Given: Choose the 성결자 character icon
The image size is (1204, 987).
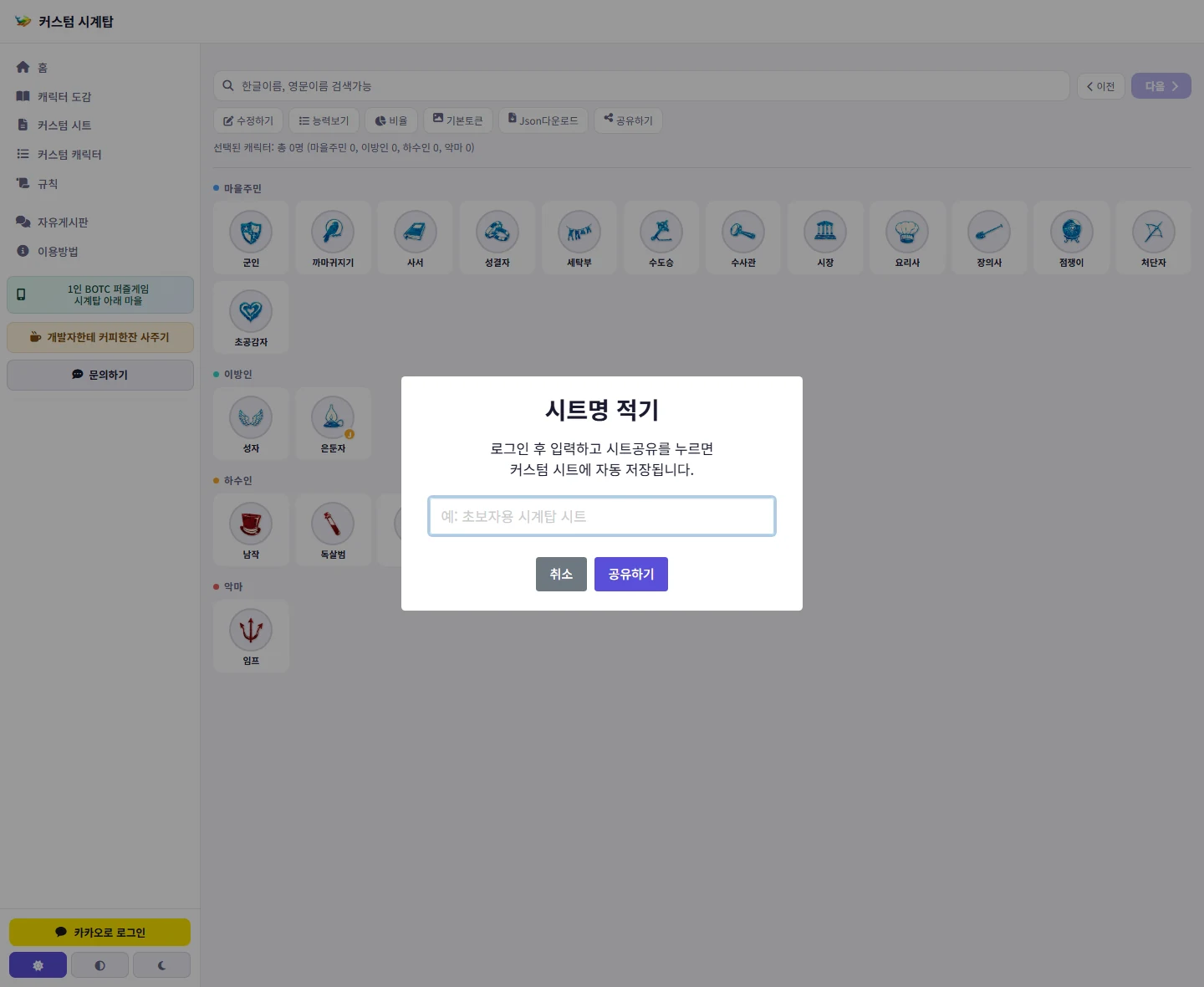Looking at the screenshot, I should (x=497, y=232).
